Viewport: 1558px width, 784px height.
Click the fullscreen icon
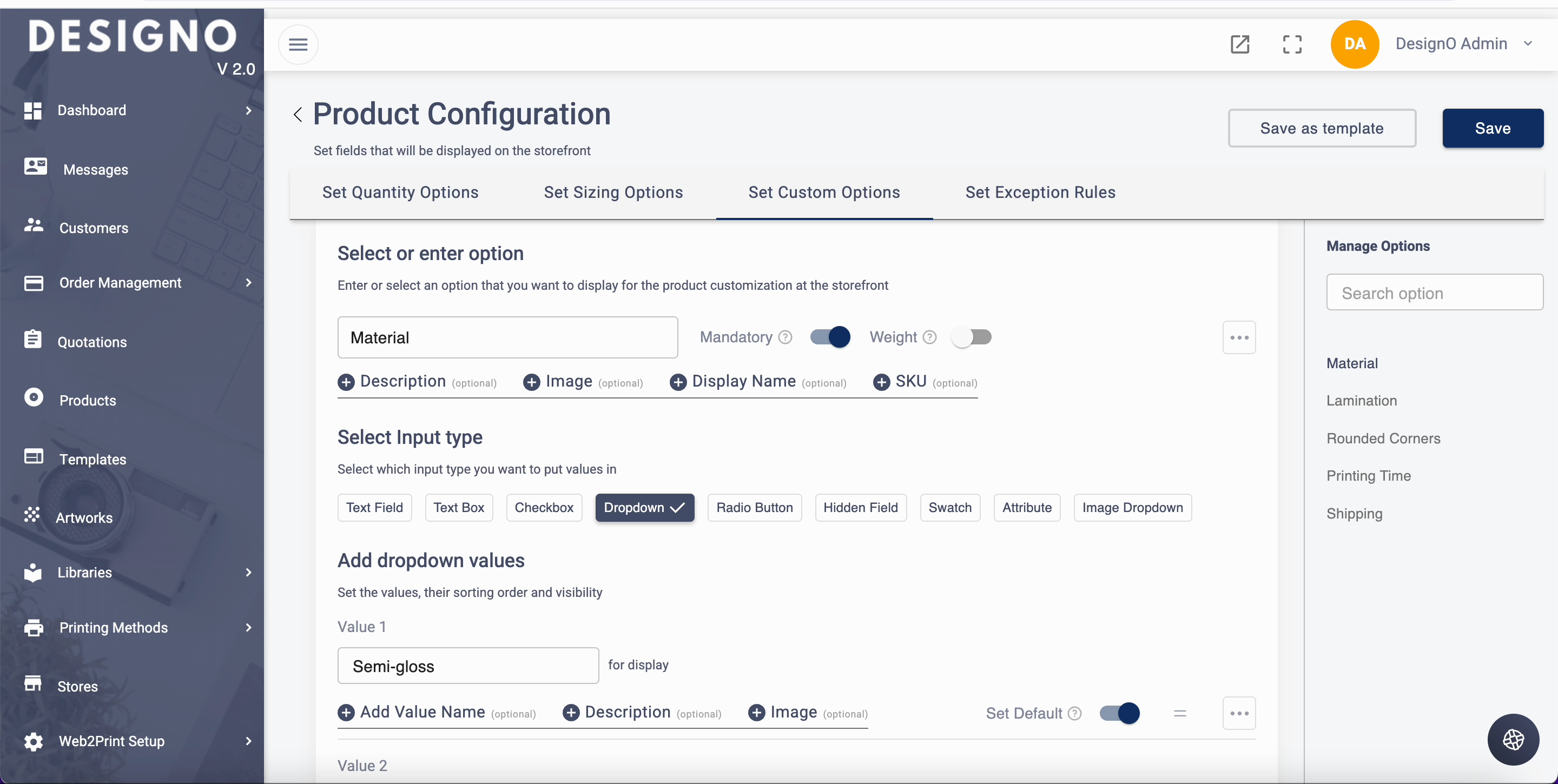click(x=1292, y=44)
